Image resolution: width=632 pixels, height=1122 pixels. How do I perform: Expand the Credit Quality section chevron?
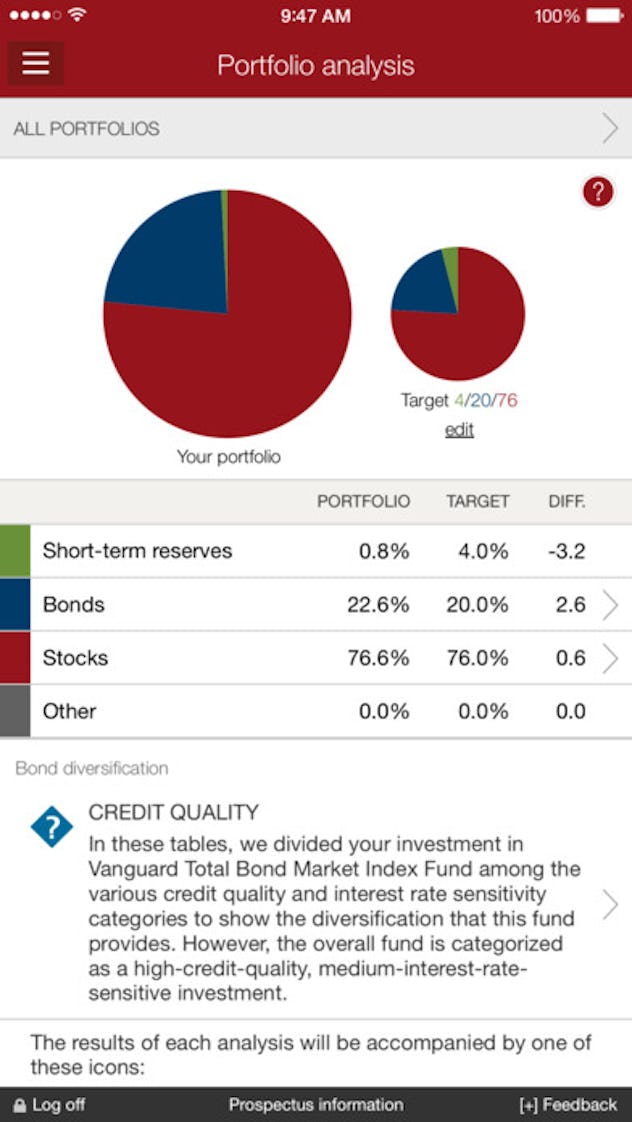pyautogui.click(x=612, y=903)
